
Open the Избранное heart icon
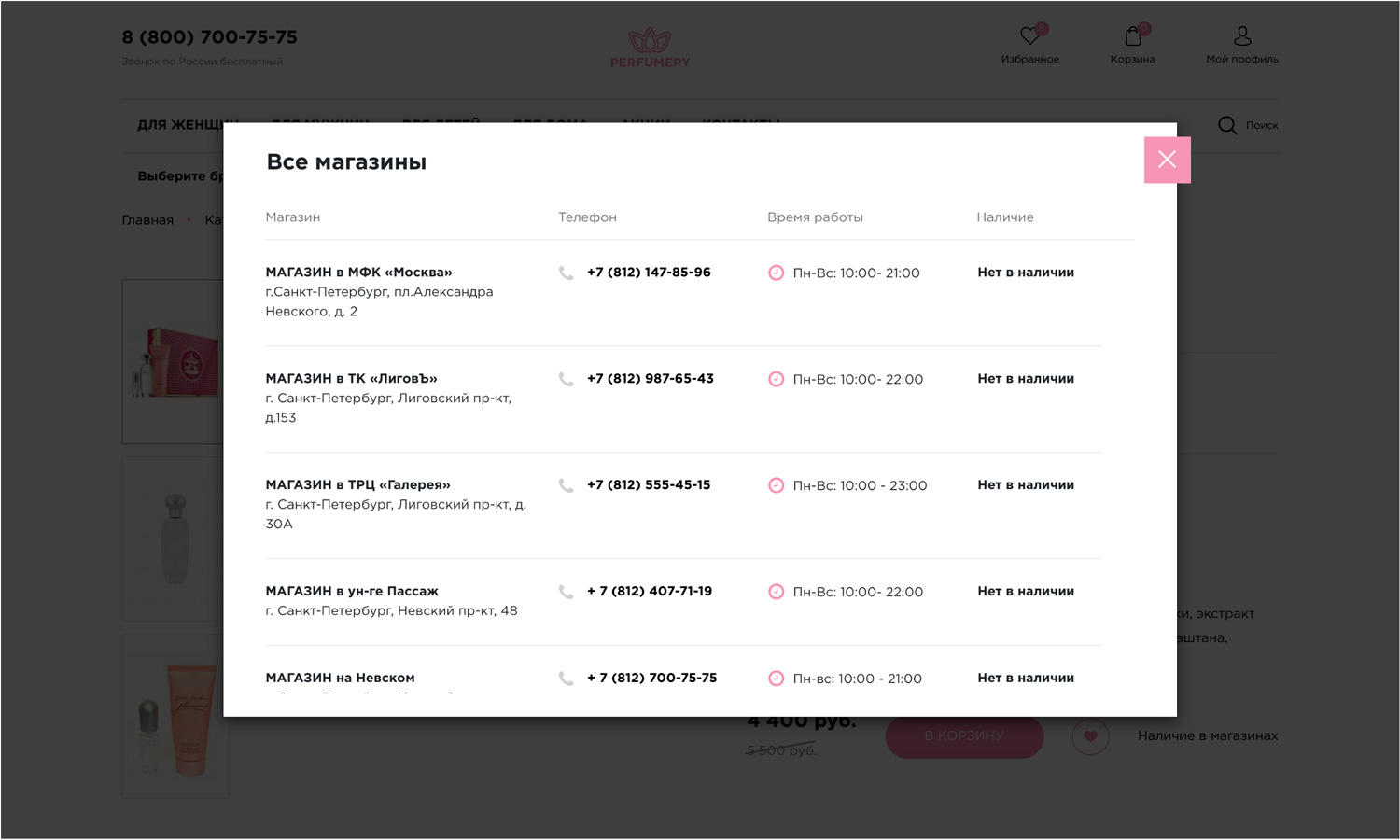click(1029, 36)
